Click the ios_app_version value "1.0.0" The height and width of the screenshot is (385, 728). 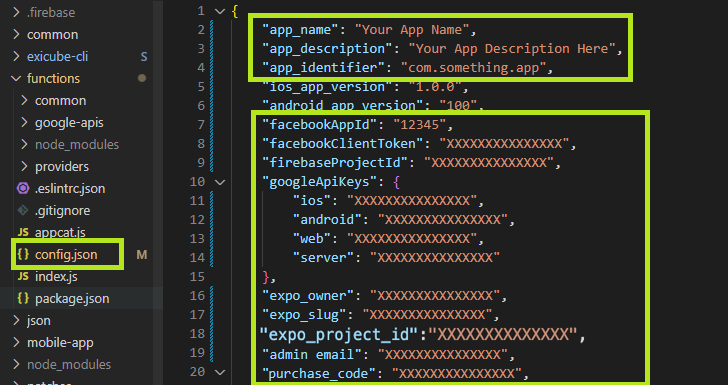[435, 87]
